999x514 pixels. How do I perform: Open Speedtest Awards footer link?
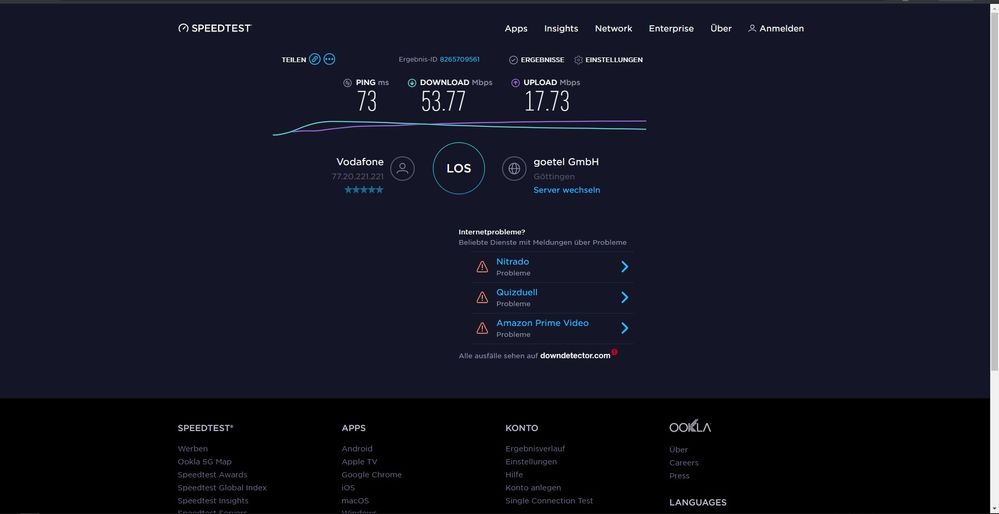tap(212, 475)
